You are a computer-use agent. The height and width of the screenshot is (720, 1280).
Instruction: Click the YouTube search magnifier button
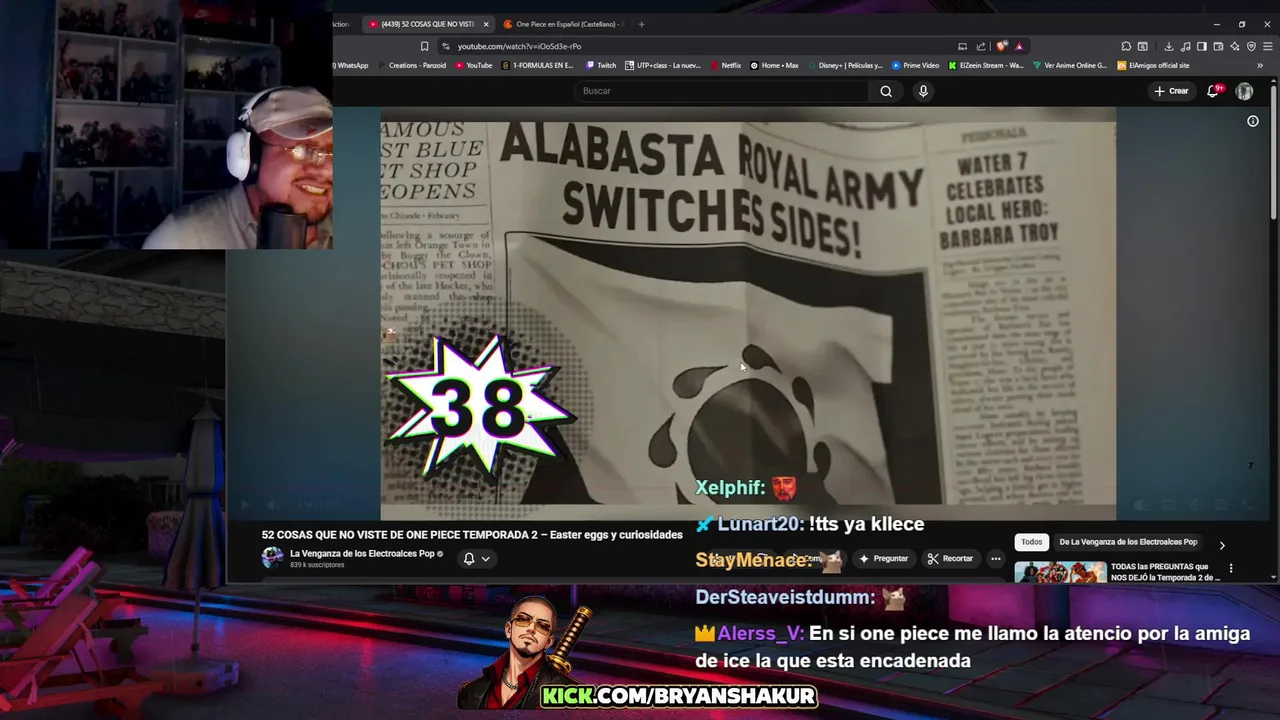click(x=886, y=91)
